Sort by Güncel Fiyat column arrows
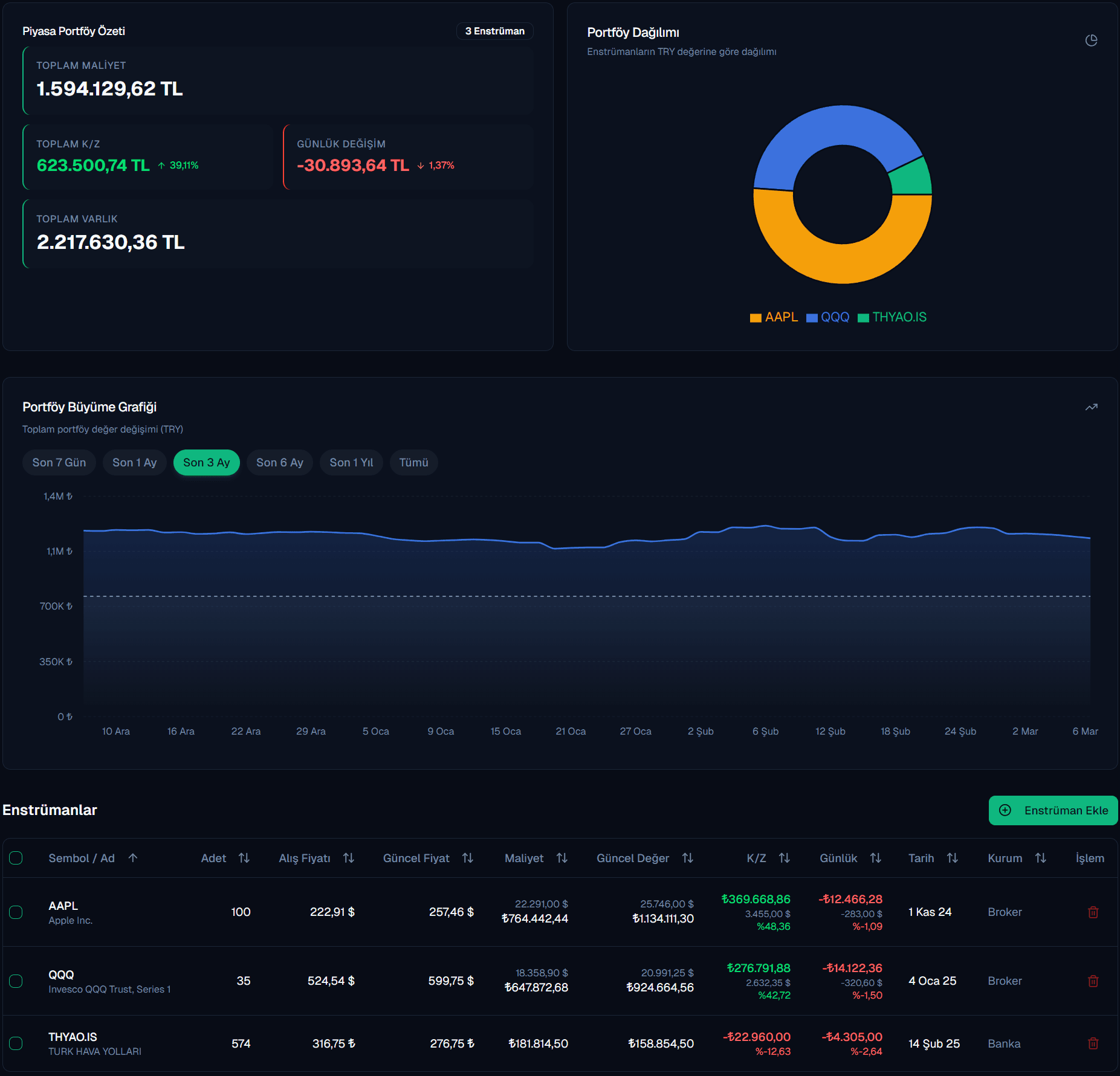Image resolution: width=1120 pixels, height=1076 pixels. coord(468,858)
